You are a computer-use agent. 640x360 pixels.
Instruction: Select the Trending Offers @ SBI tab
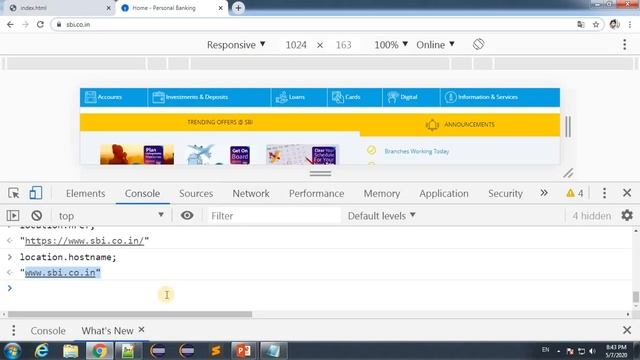click(x=220, y=122)
